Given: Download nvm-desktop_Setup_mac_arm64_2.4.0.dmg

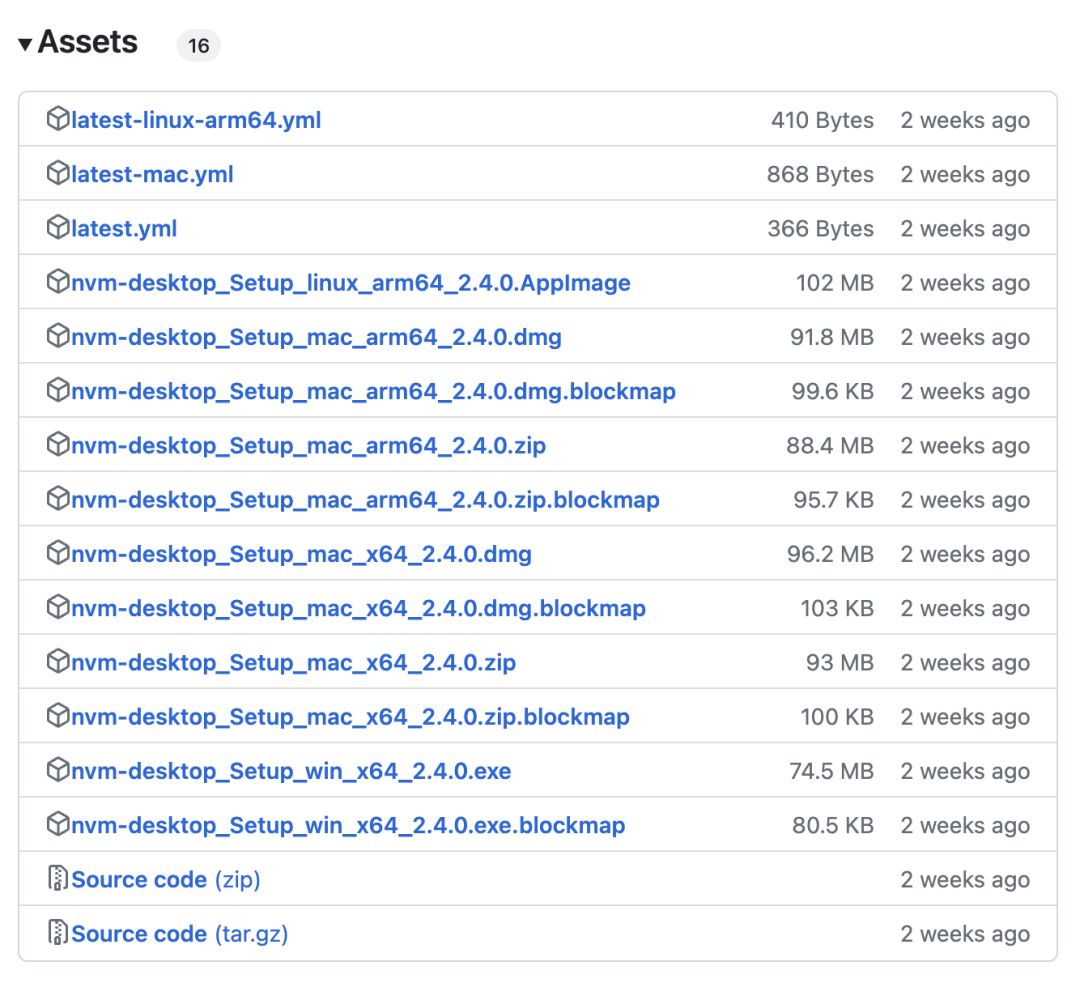Looking at the screenshot, I should [316, 337].
